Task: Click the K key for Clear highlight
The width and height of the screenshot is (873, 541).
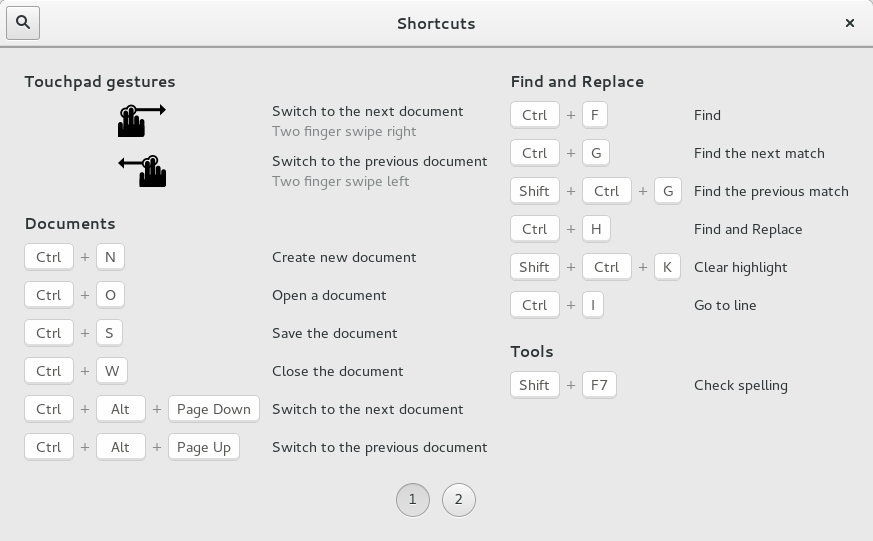Action: [667, 267]
